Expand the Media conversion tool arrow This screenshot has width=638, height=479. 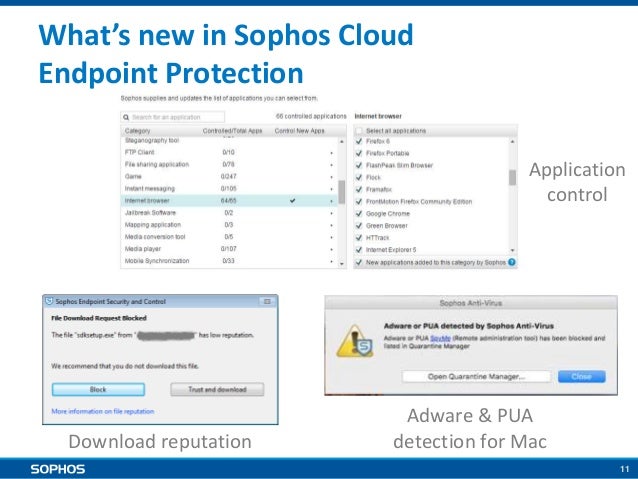coord(332,237)
